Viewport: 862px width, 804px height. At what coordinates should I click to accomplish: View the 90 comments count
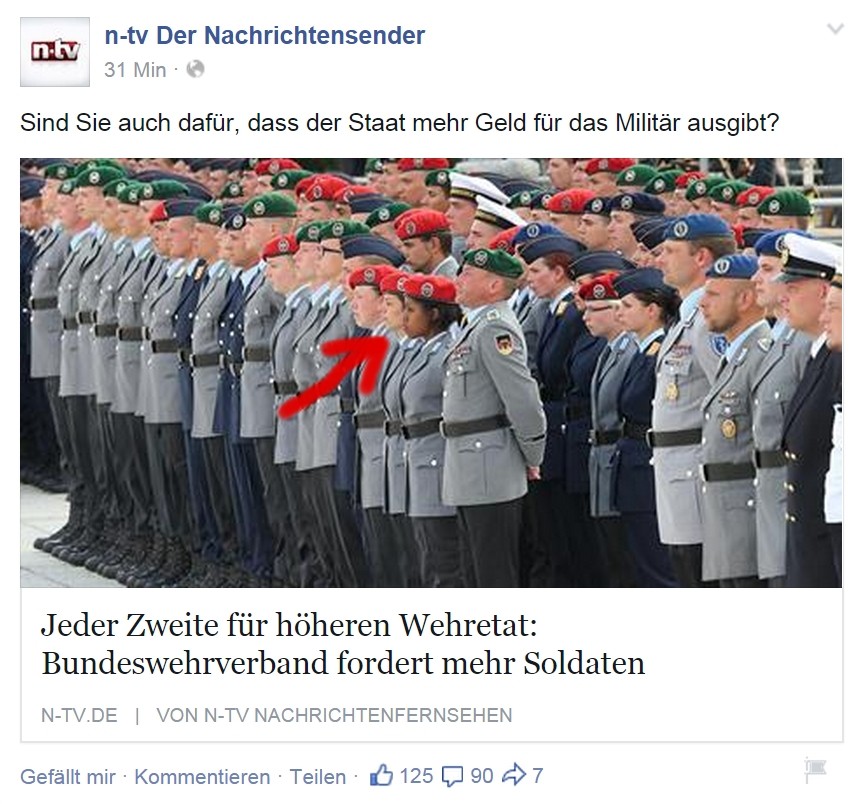coord(482,776)
